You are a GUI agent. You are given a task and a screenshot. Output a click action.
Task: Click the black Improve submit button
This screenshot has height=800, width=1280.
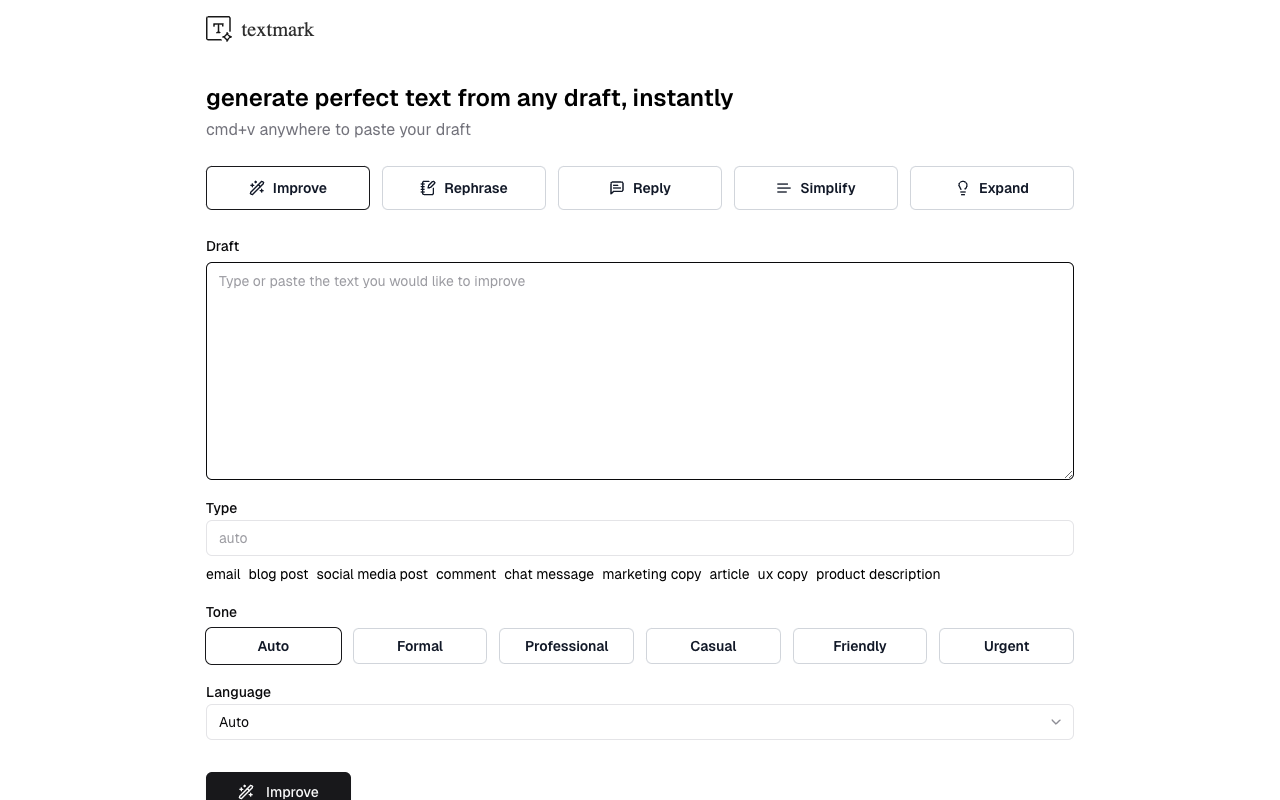pyautogui.click(x=278, y=787)
